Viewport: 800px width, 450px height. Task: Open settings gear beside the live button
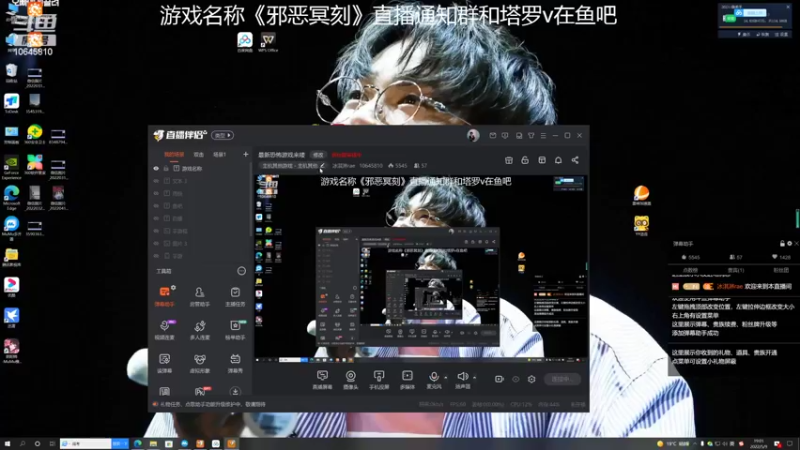coord(532,379)
